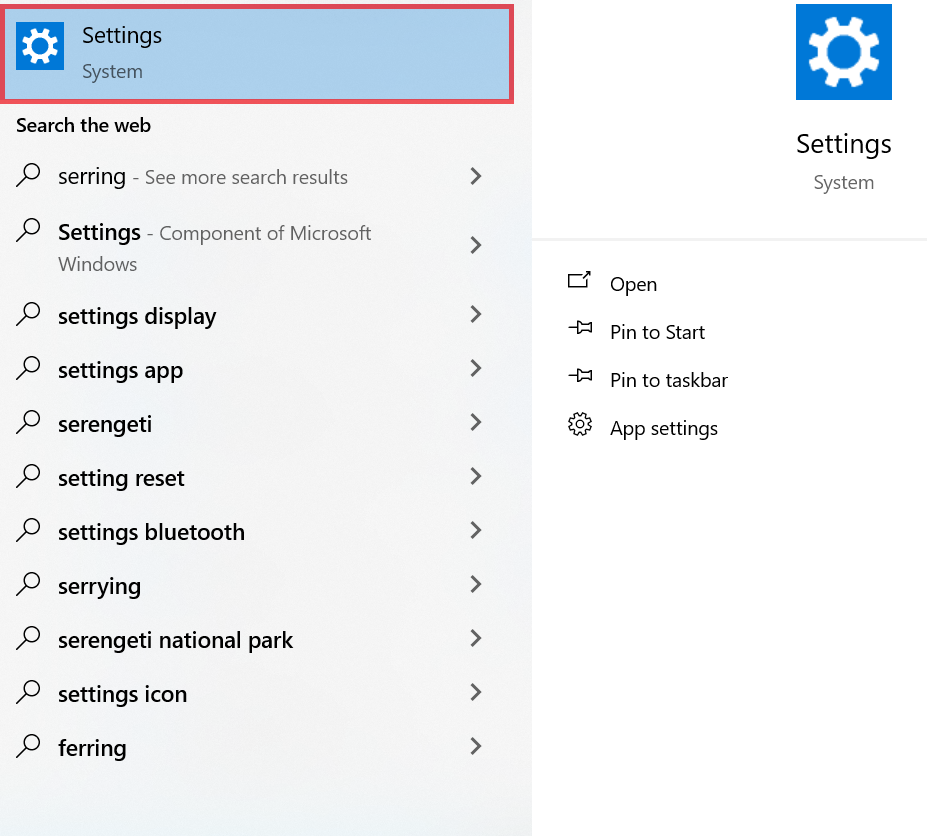Click the Settings gear icon in best match
The height and width of the screenshot is (836, 927).
[x=40, y=46]
